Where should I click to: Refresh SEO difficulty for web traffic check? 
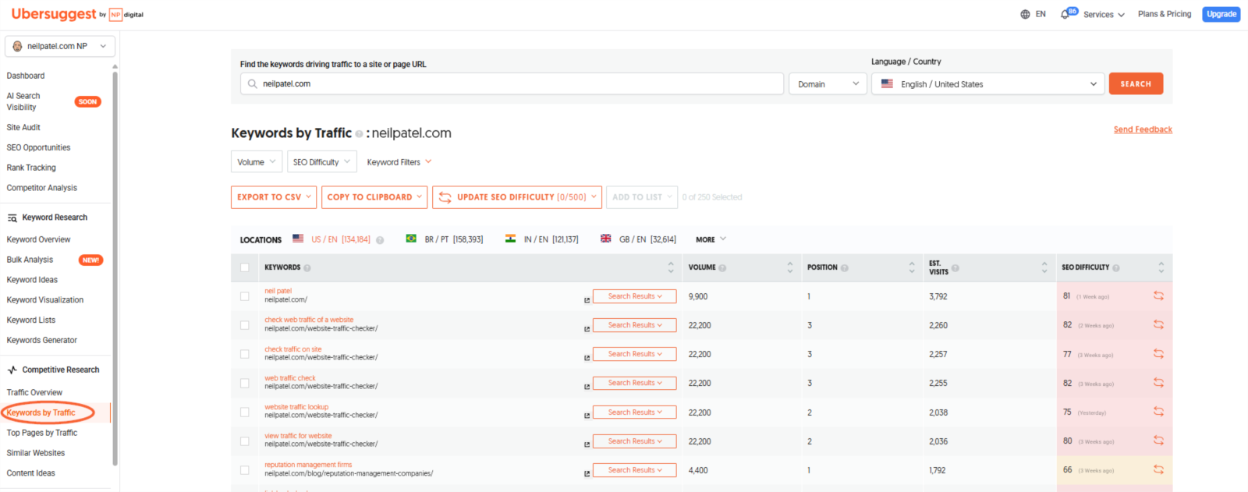1159,383
